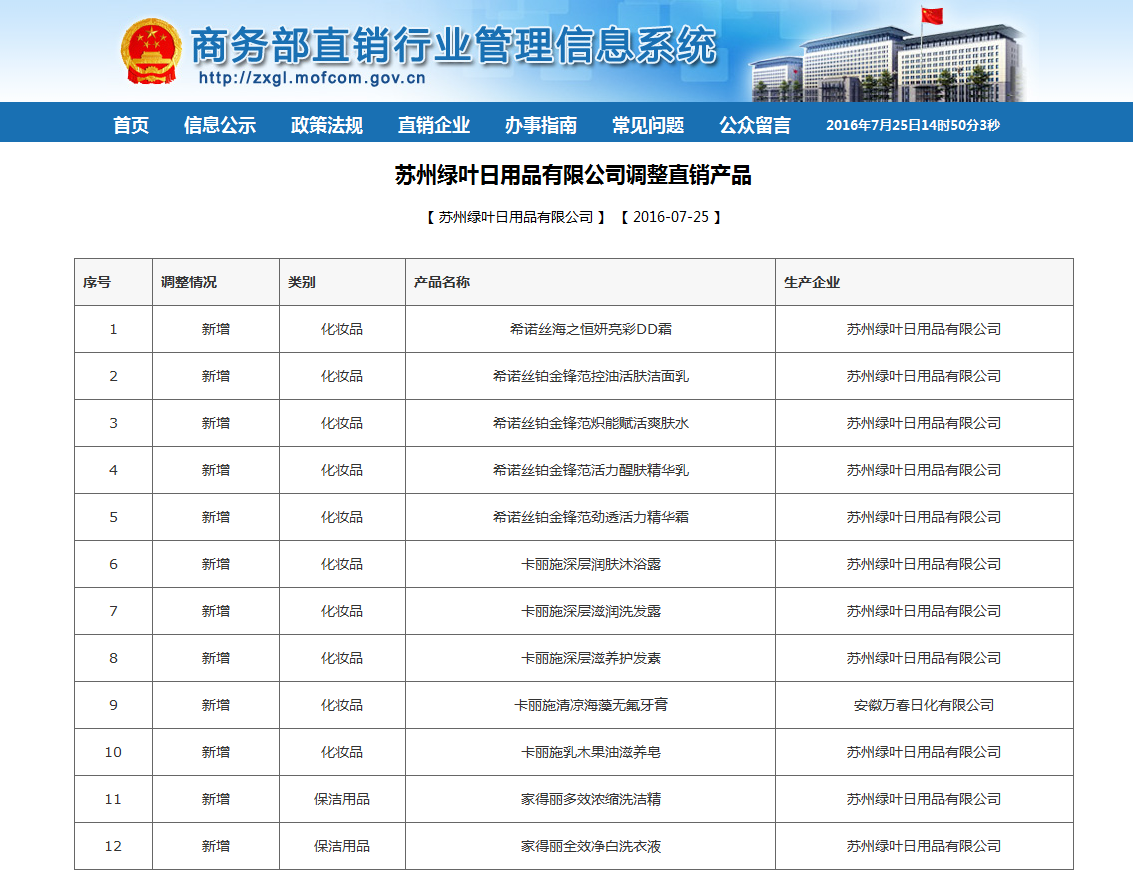Go to 常见问题 page
This screenshot has width=1133, height=876.
(x=647, y=125)
